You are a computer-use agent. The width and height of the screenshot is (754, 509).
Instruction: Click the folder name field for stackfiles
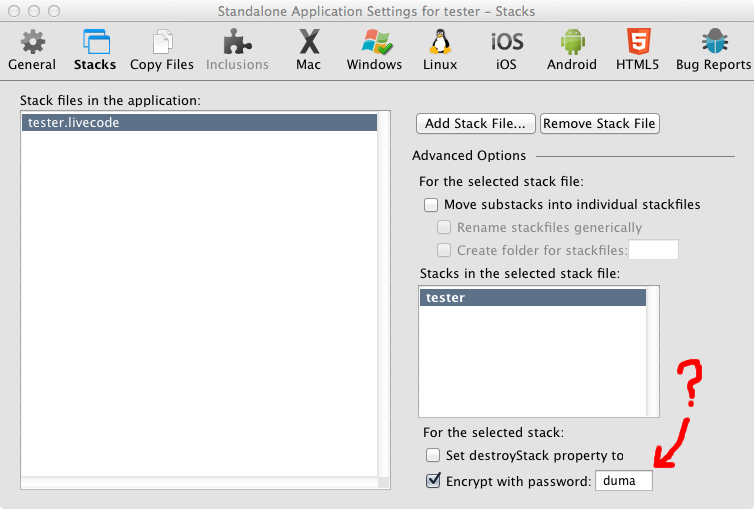pyautogui.click(x=653, y=249)
